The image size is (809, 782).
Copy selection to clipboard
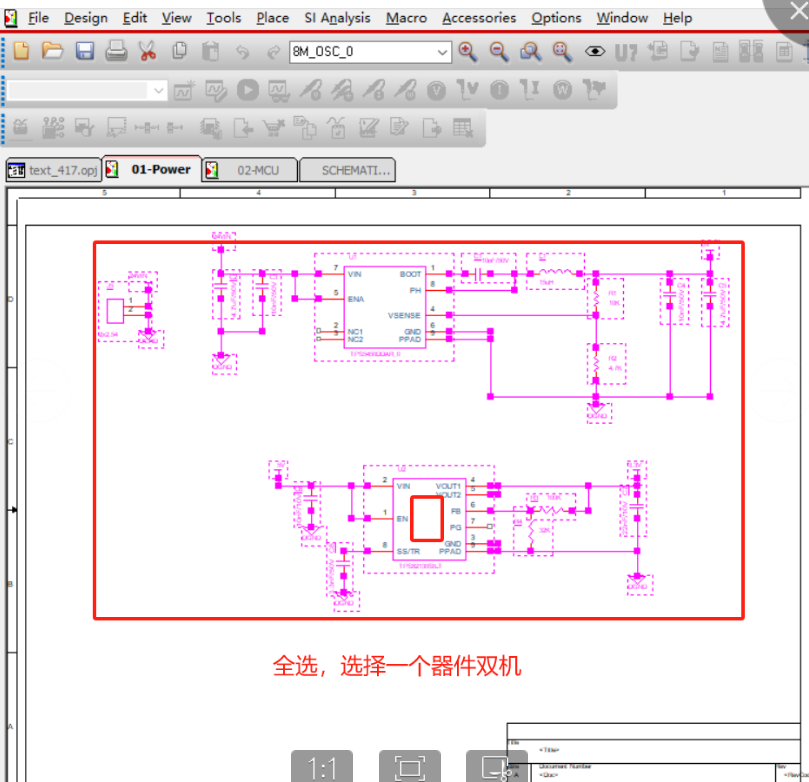tap(179, 51)
